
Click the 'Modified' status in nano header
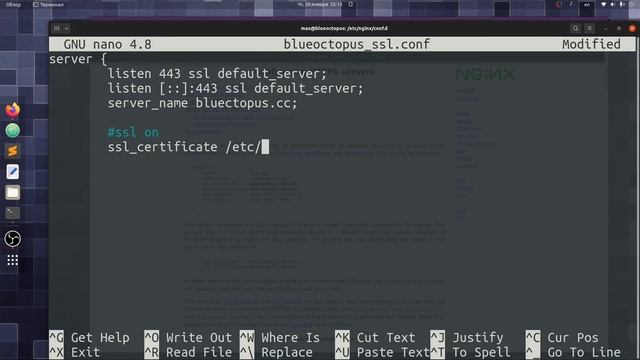pyautogui.click(x=591, y=44)
